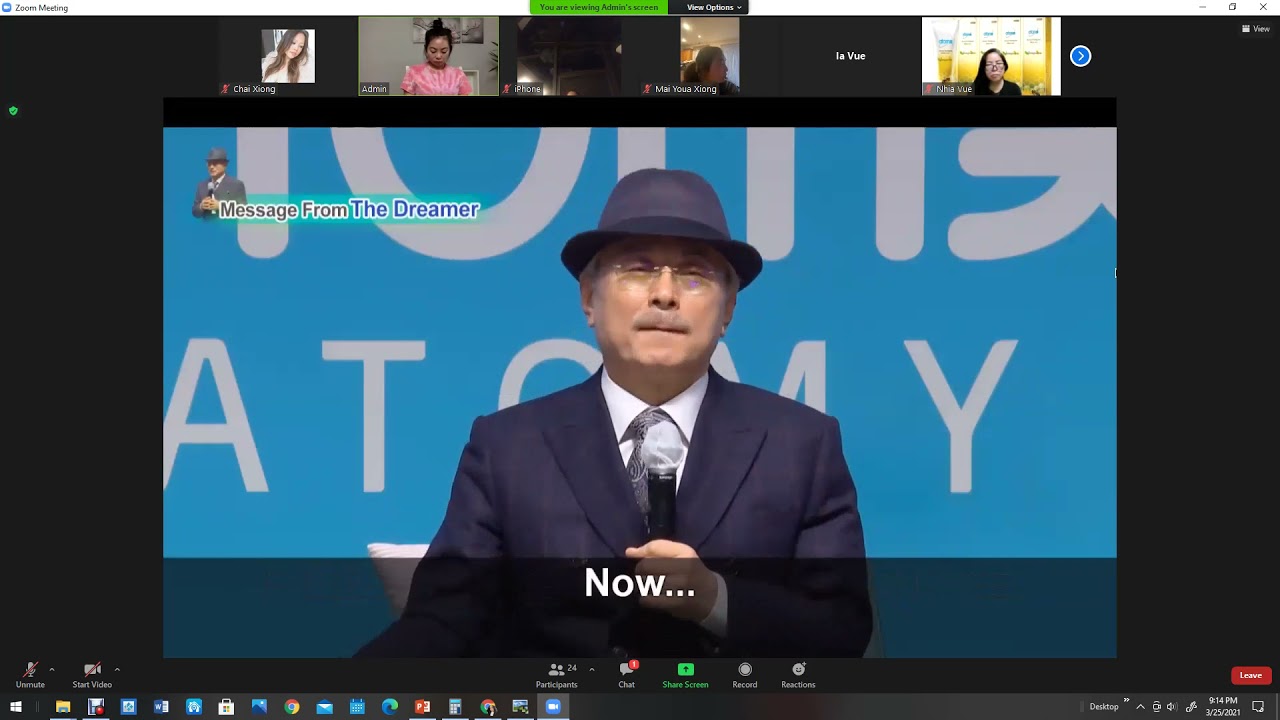Screen dimensions: 1280x720
Task: Unmute the microphone
Action: pos(30,675)
